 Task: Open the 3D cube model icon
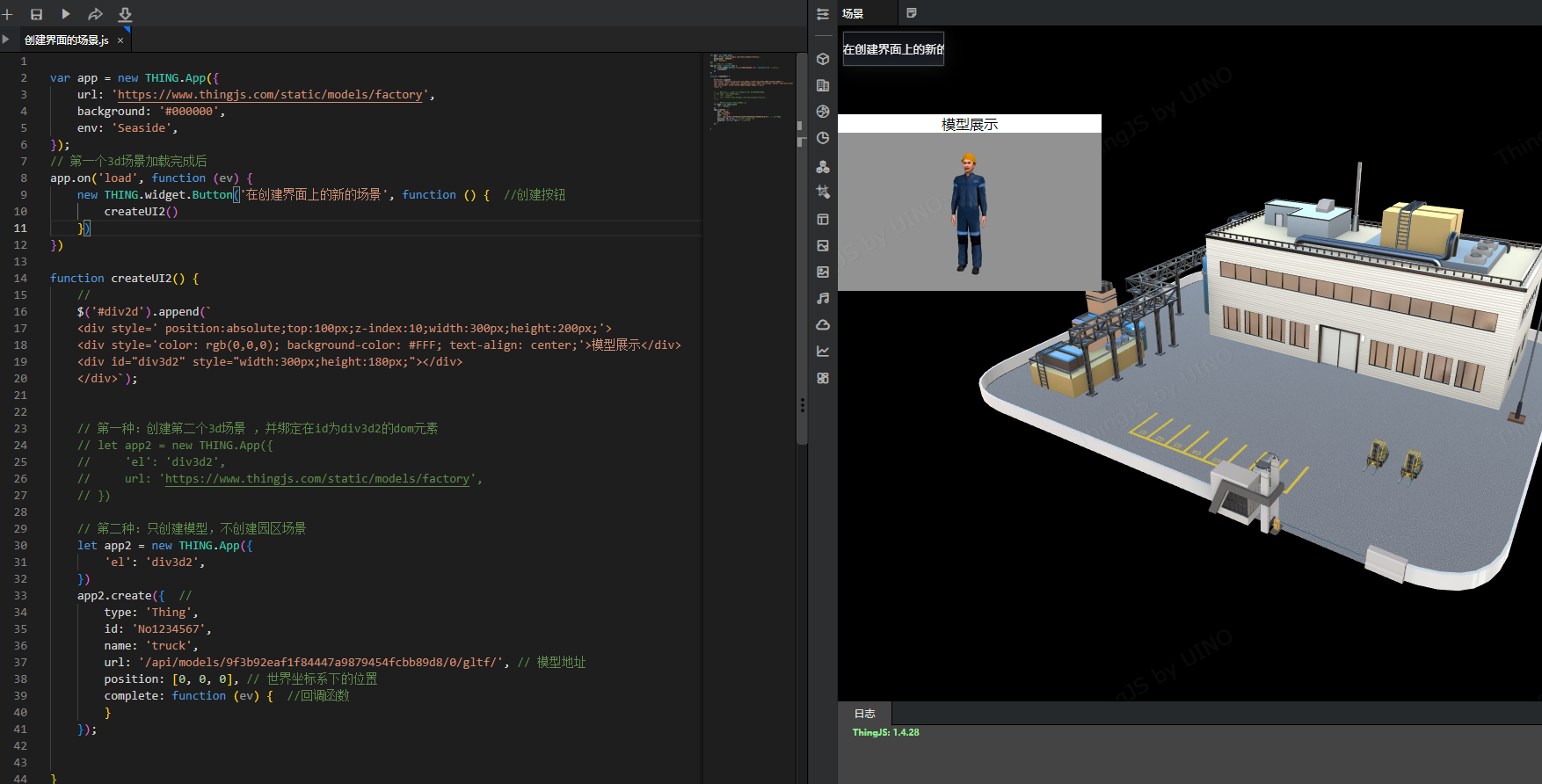[x=823, y=59]
